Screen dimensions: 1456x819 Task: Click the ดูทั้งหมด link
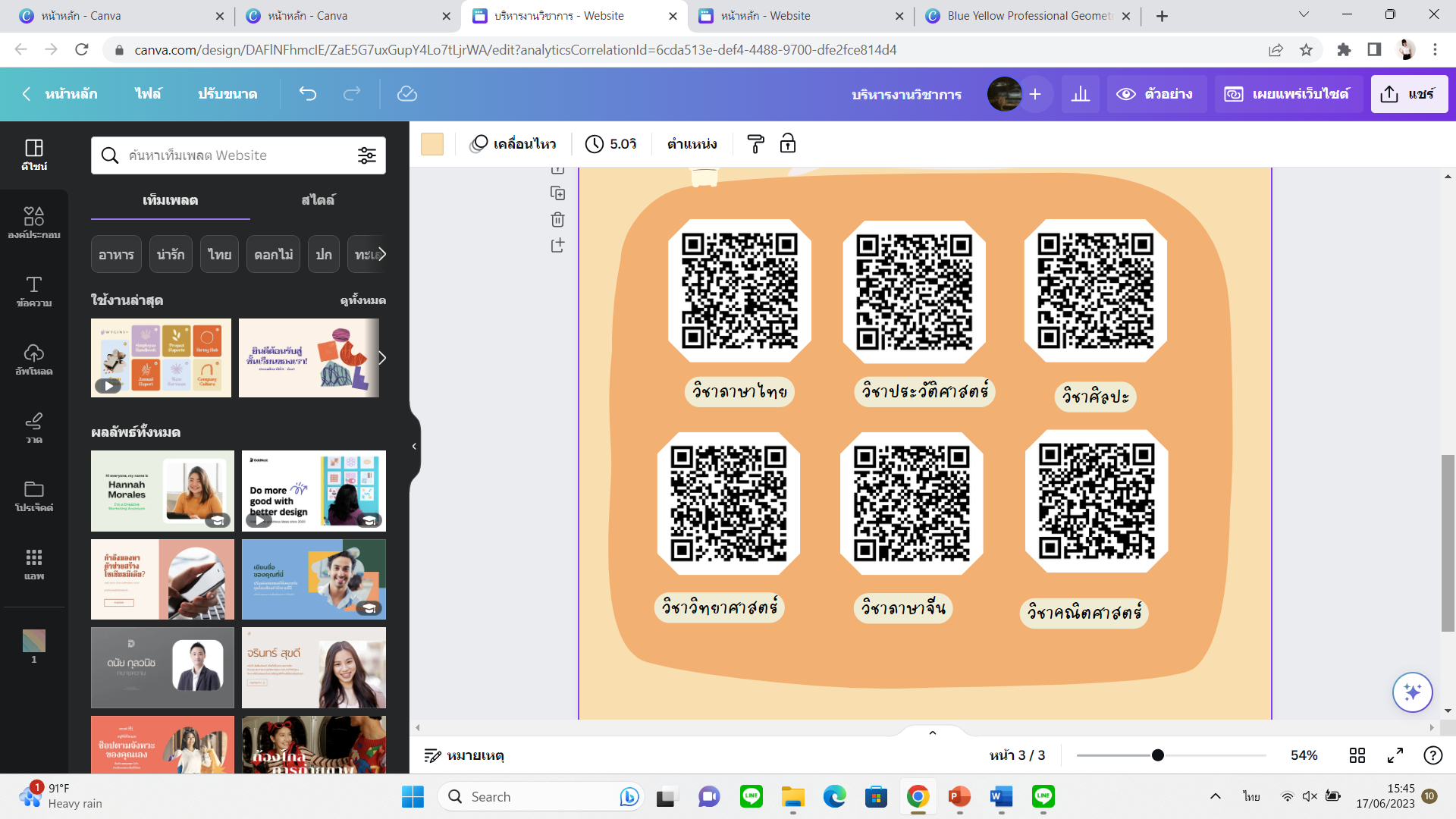[x=362, y=300]
